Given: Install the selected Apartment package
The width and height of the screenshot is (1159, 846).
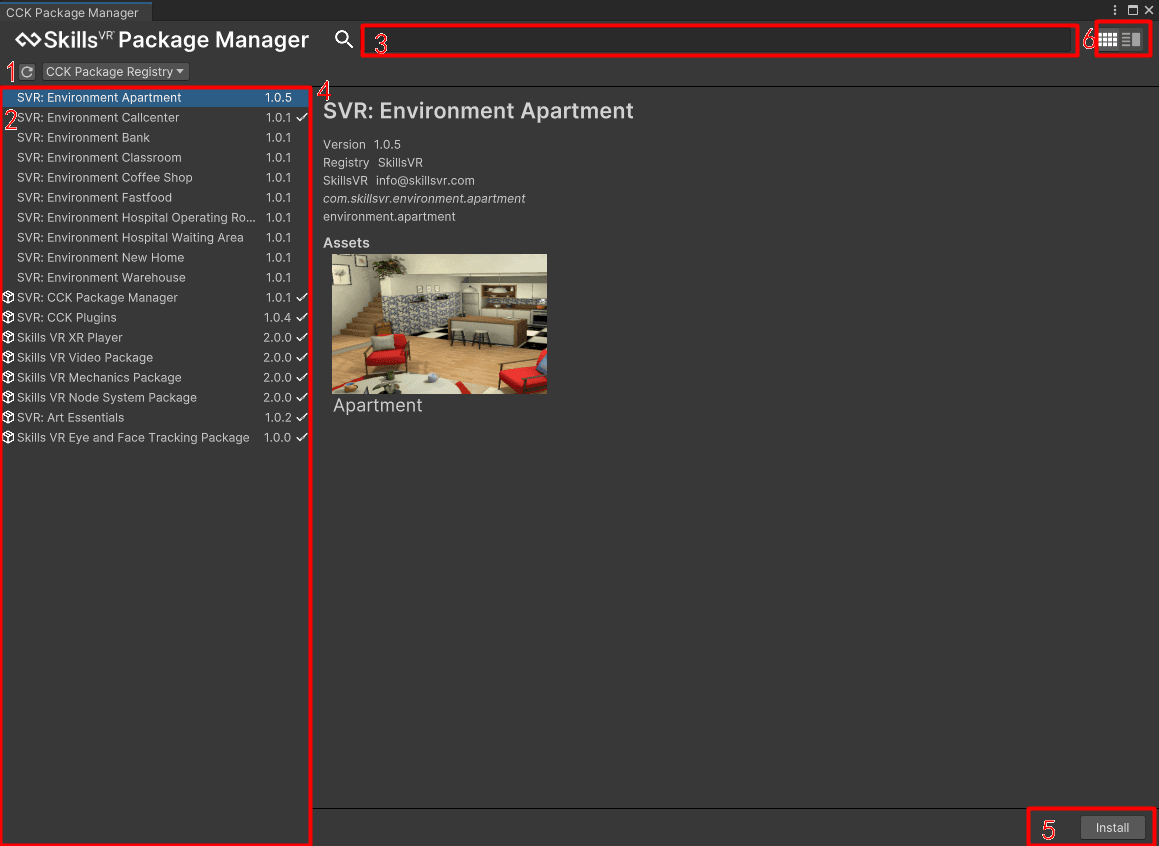Looking at the screenshot, I should [x=1112, y=828].
